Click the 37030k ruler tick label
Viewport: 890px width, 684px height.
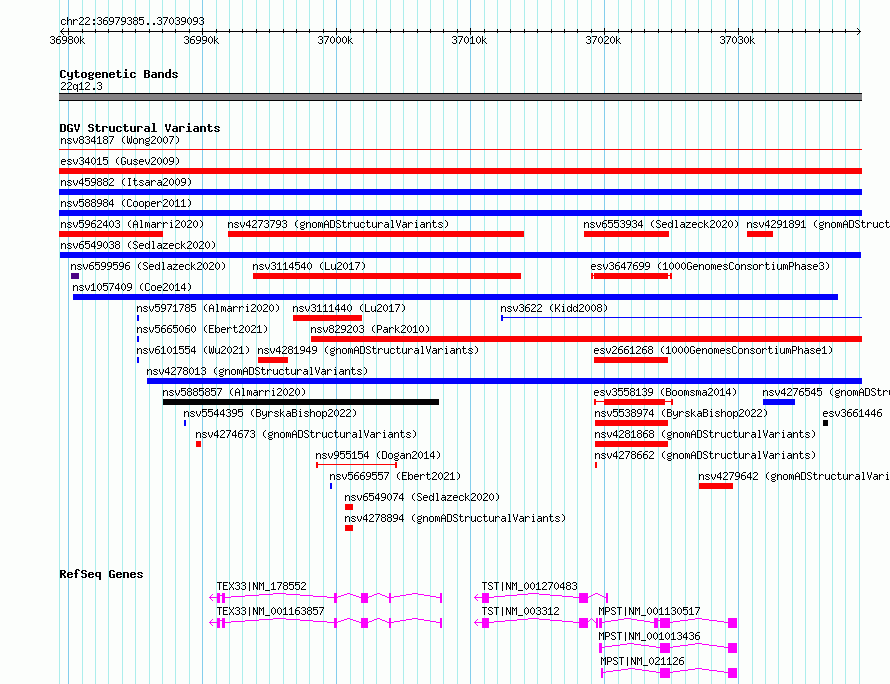tap(737, 40)
